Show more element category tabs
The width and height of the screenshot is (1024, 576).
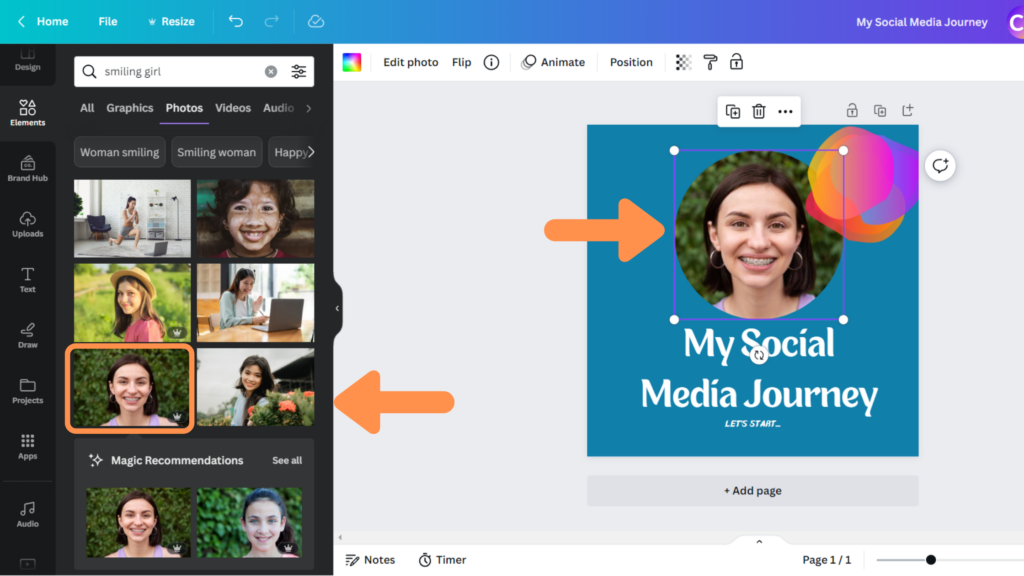309,108
